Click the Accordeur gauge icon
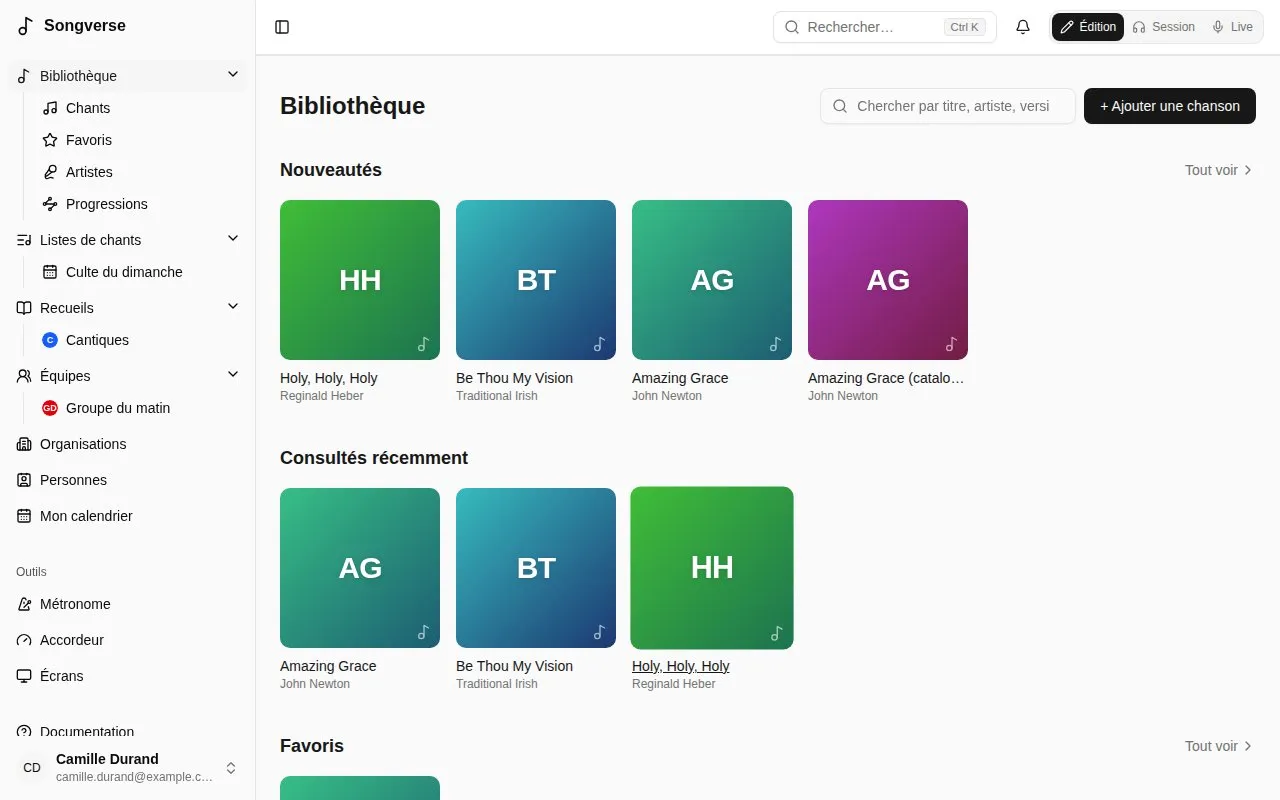This screenshot has height=800, width=1280. [24, 640]
